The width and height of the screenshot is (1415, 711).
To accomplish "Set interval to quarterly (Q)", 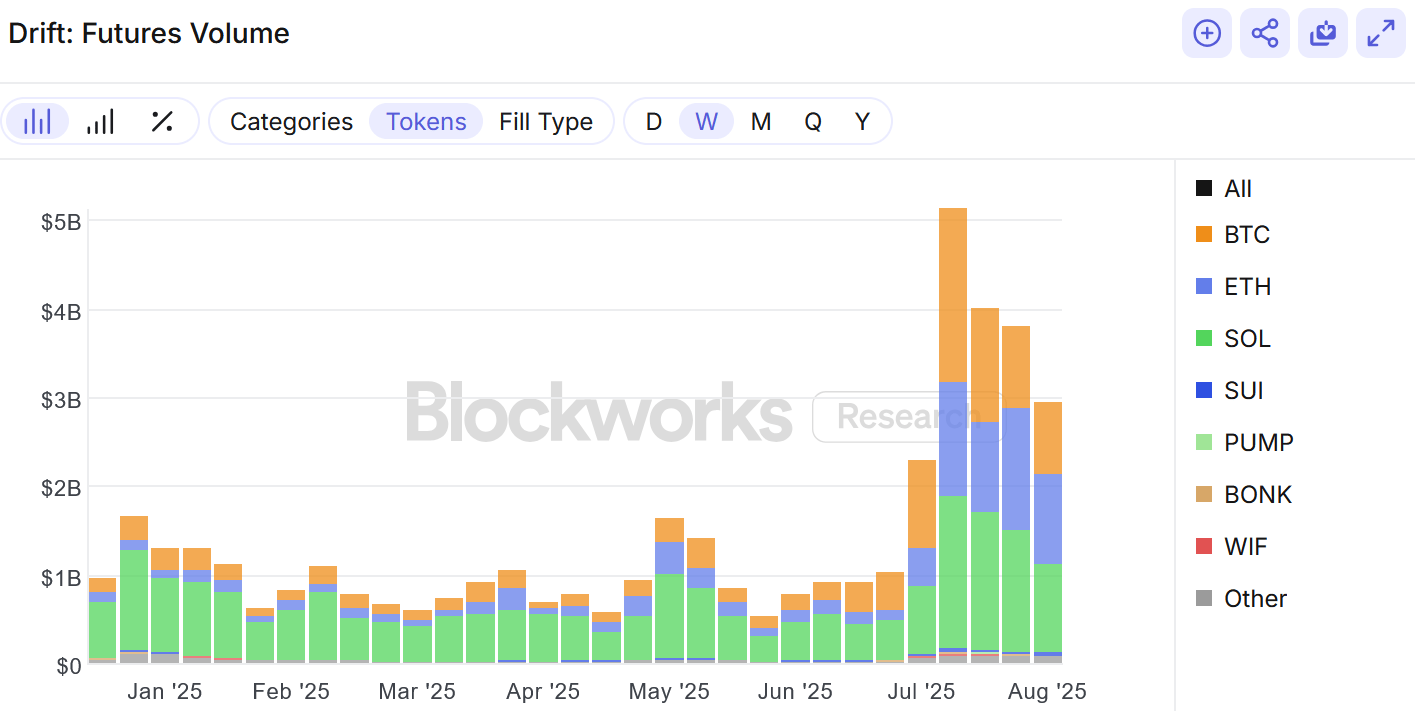I will point(813,122).
